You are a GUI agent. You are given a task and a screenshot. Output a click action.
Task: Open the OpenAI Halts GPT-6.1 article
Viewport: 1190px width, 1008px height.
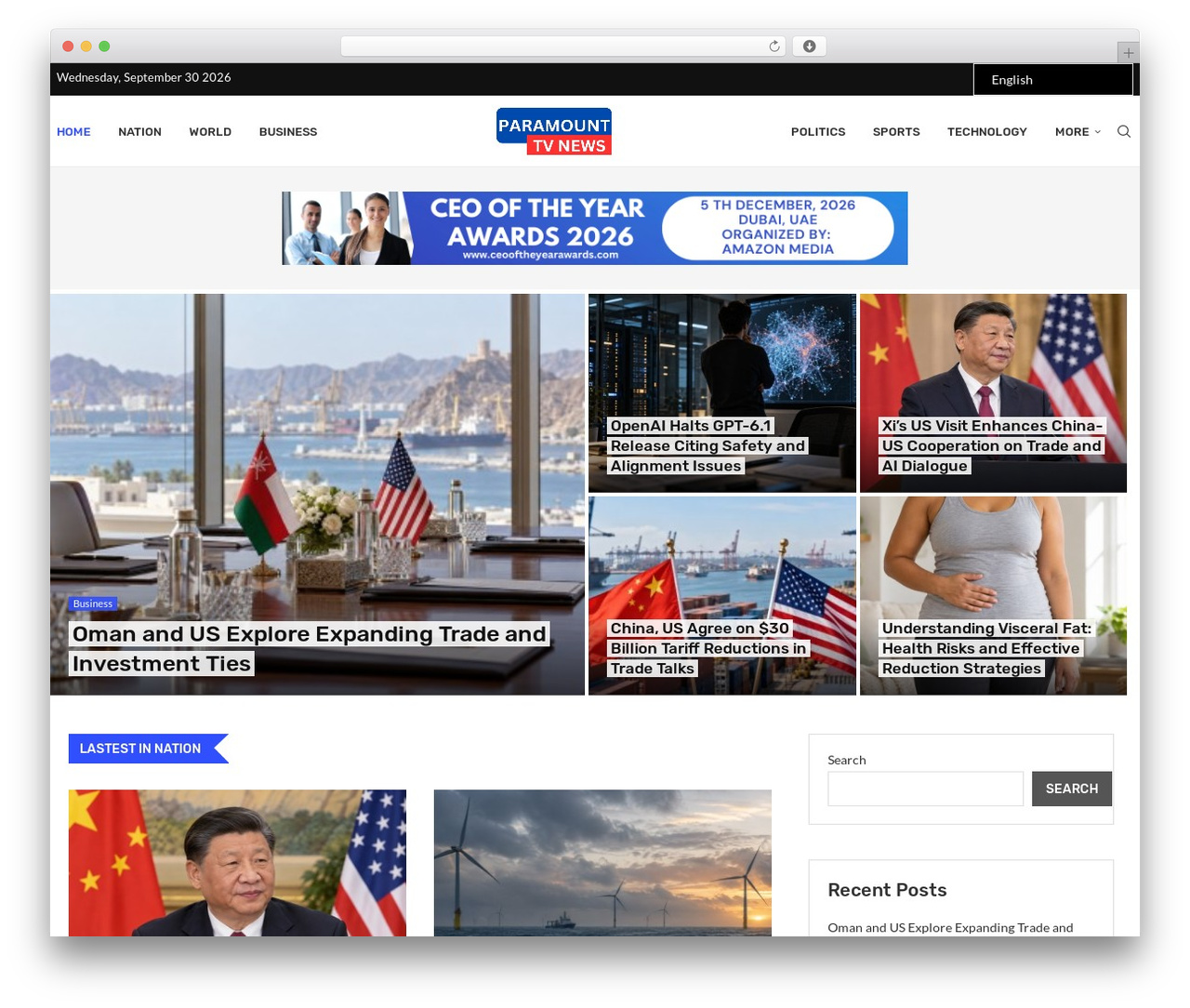707,445
